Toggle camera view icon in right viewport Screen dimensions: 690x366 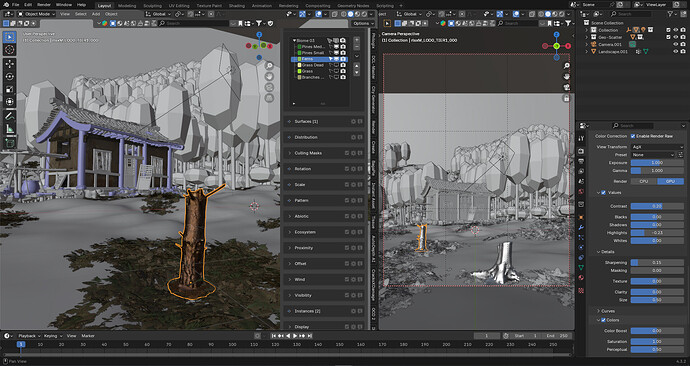point(566,87)
